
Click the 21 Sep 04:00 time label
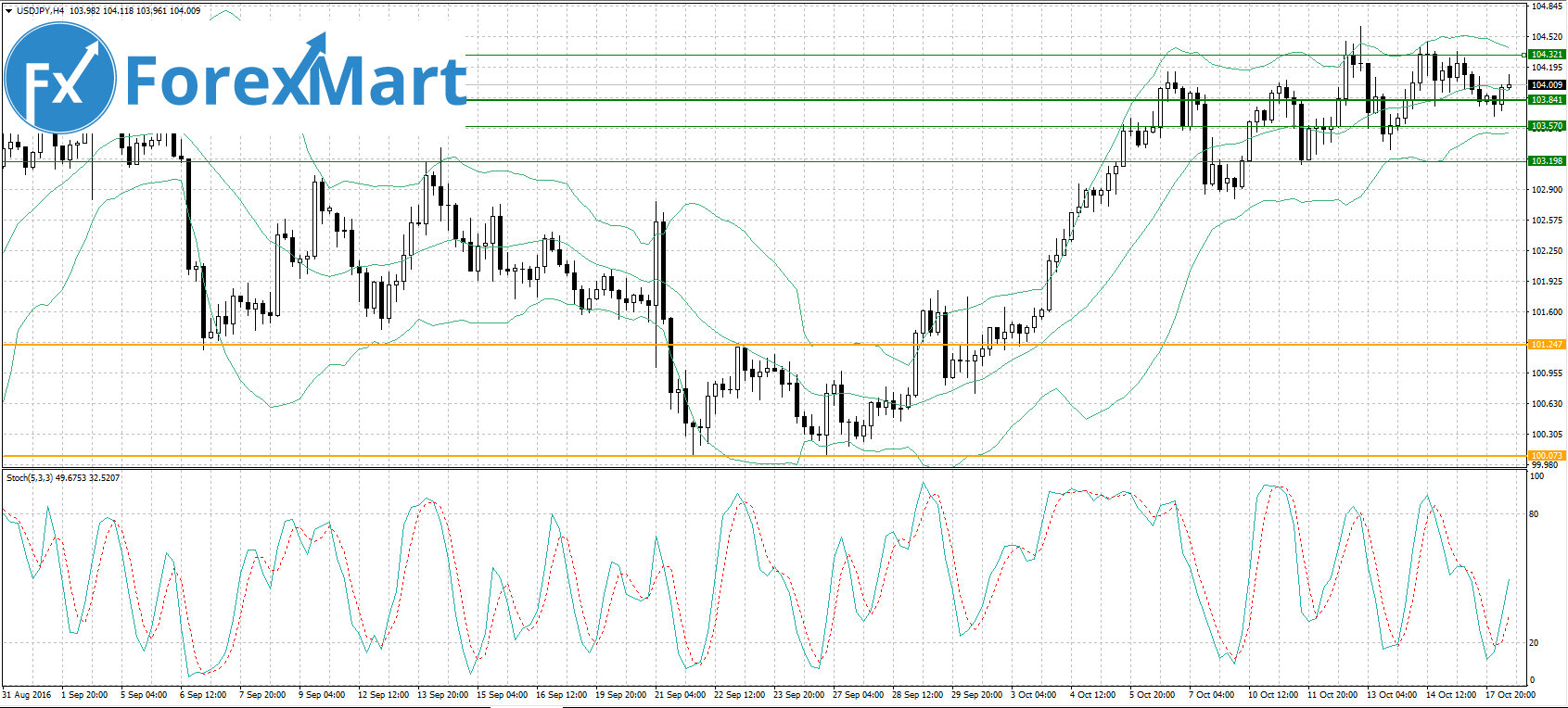click(x=680, y=694)
